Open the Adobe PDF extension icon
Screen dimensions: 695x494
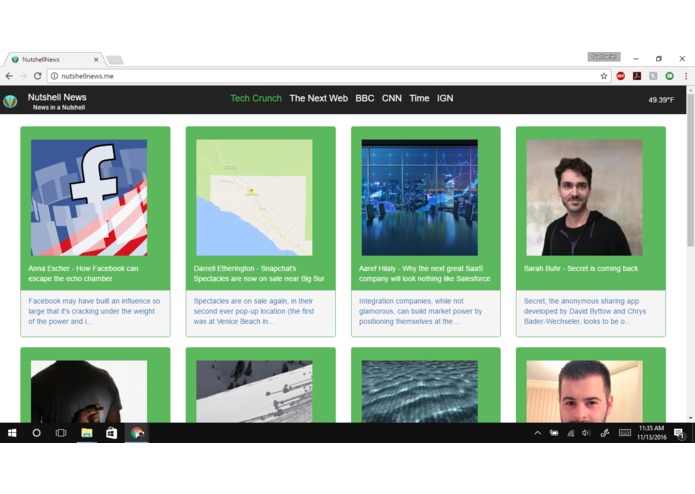tap(637, 76)
